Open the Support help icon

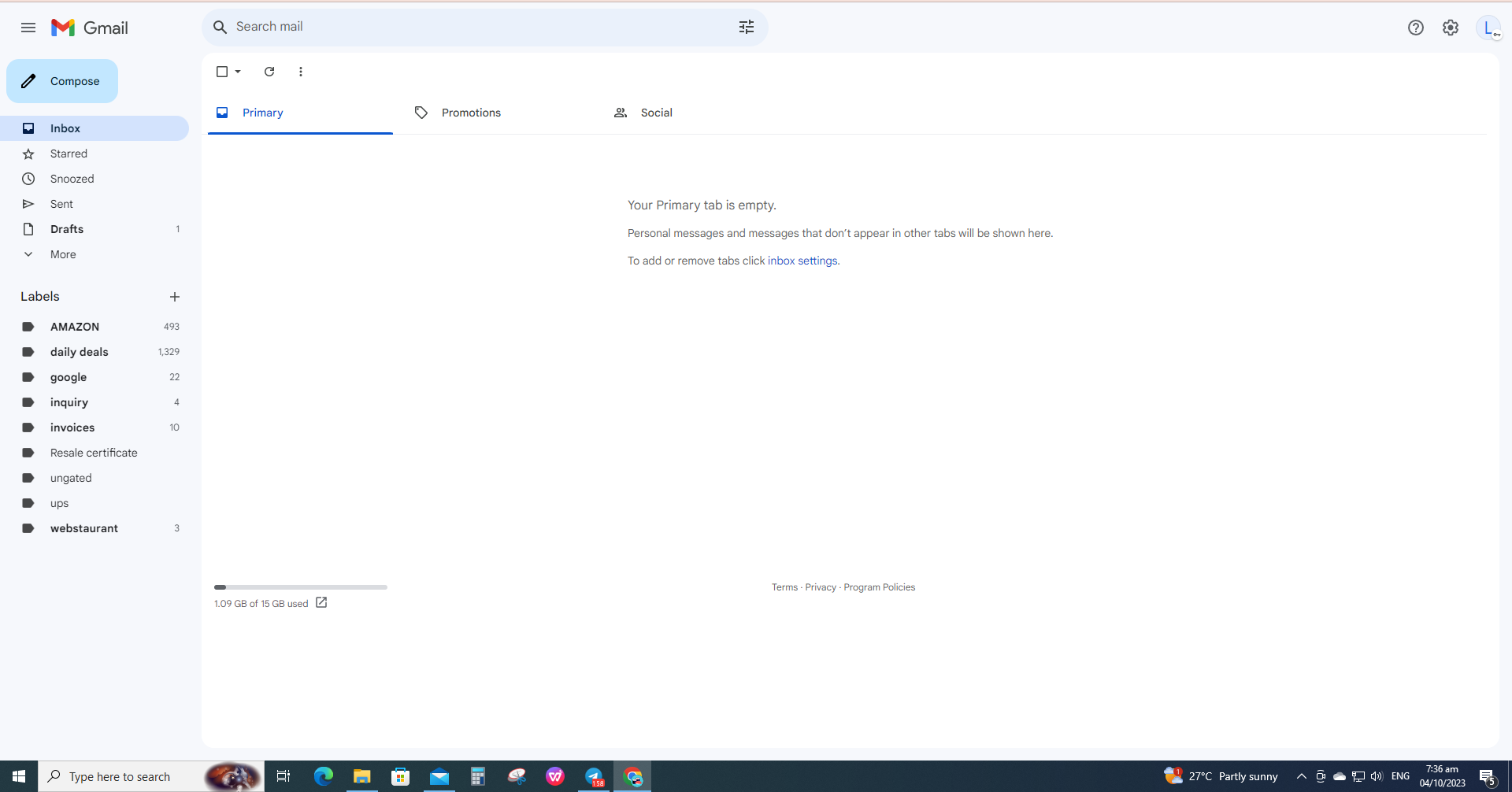(x=1416, y=28)
